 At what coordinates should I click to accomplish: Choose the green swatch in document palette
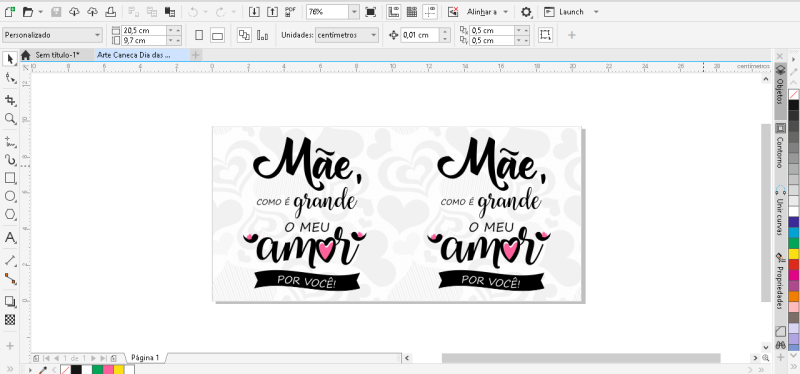point(97,369)
